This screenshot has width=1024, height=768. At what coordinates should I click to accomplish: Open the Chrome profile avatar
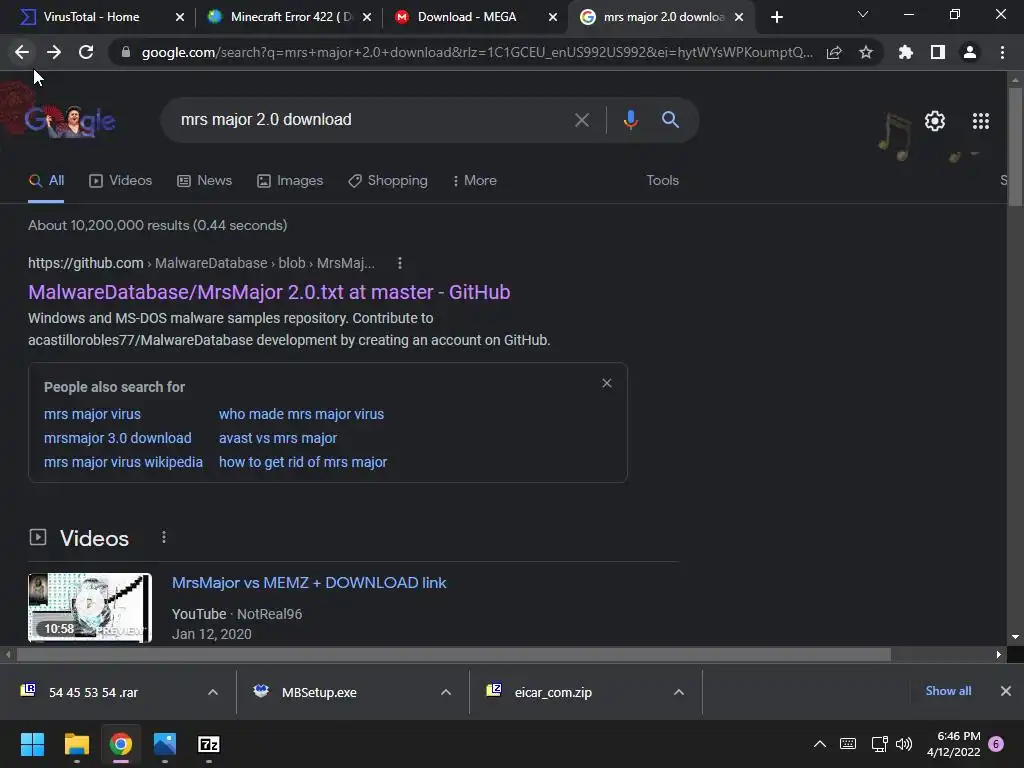[x=970, y=52]
